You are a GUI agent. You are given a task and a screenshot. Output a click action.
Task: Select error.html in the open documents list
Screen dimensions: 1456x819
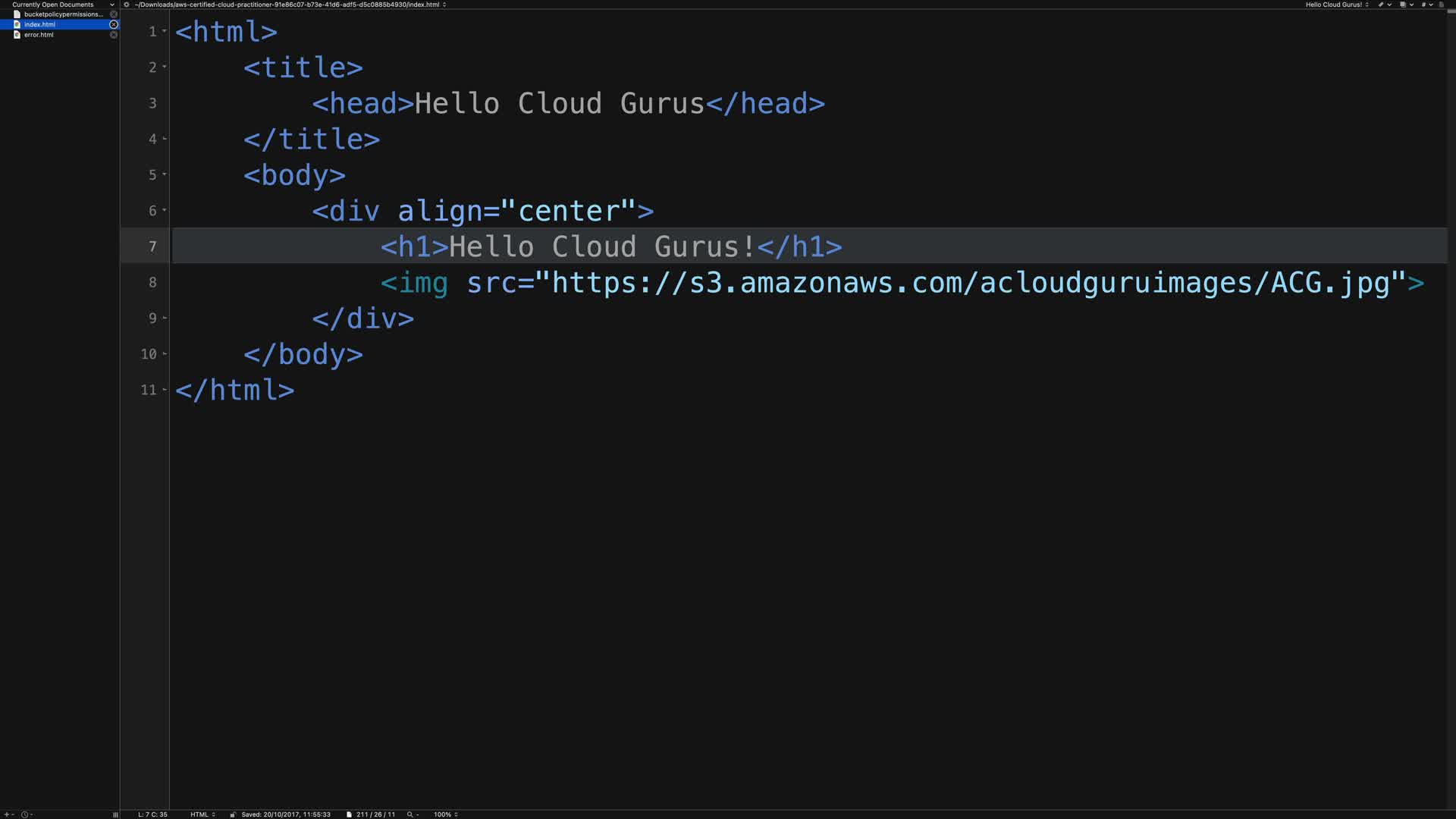pyautogui.click(x=39, y=35)
